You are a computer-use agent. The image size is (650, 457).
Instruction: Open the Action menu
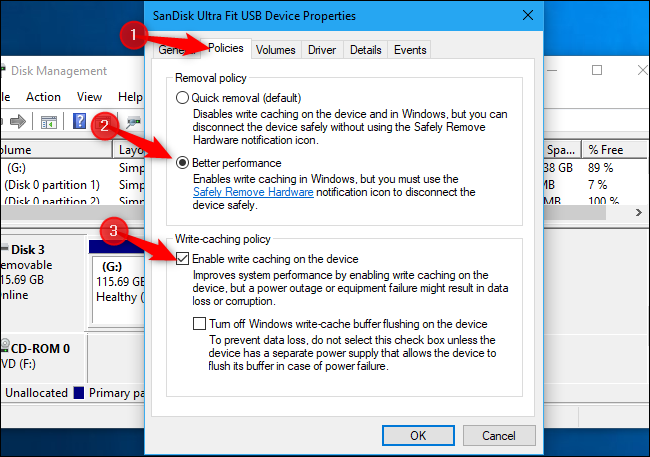(44, 97)
